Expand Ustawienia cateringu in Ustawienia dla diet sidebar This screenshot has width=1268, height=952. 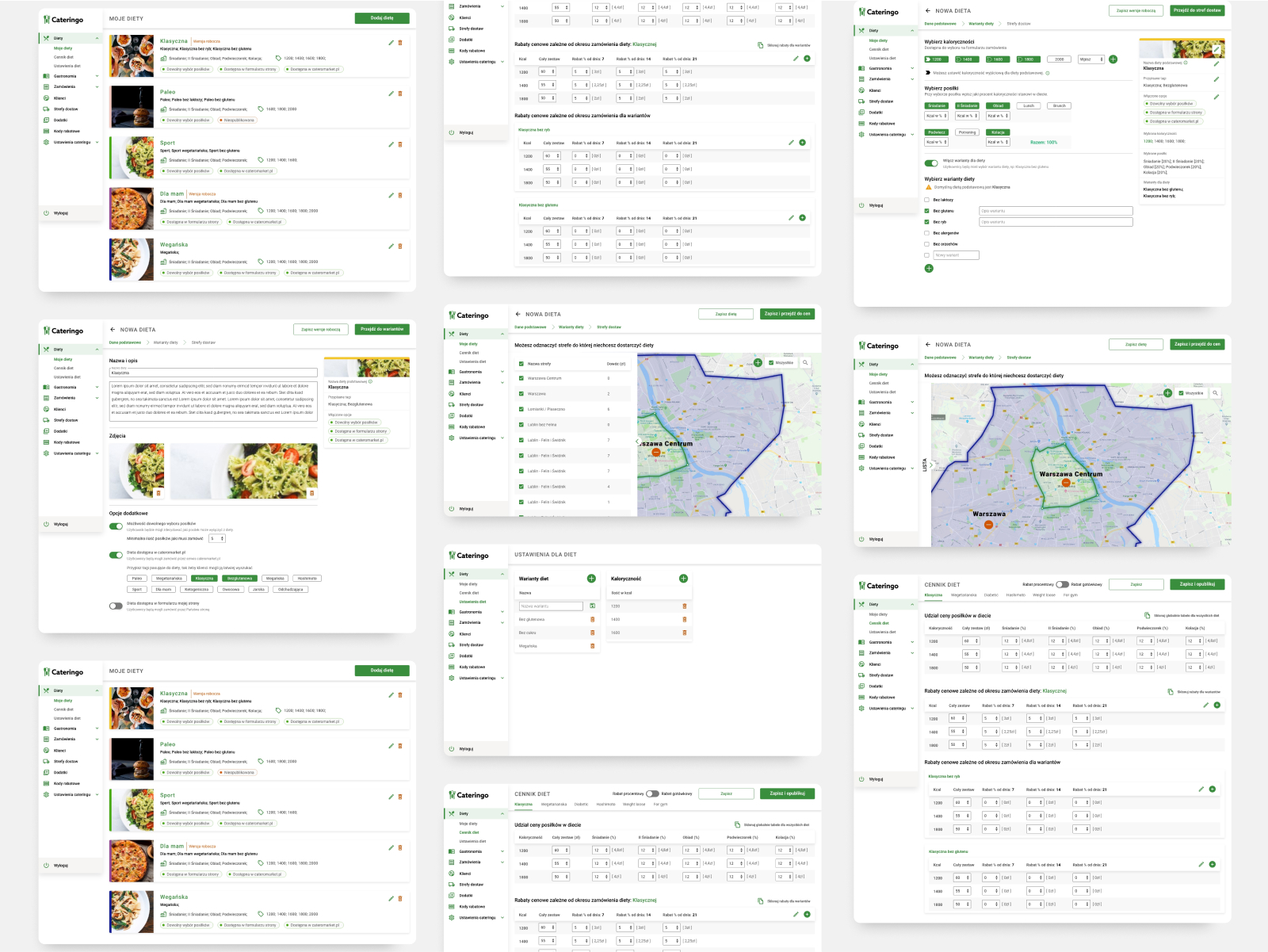502,678
